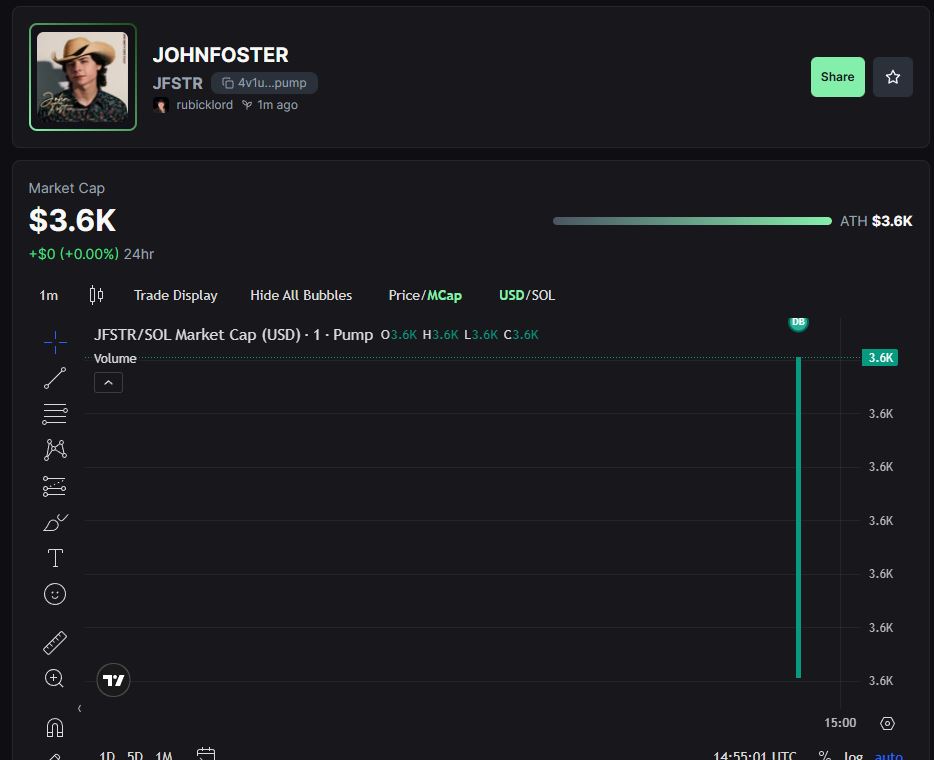934x760 pixels.
Task: Select the Trend Line drawing tool
Action: tap(54, 378)
